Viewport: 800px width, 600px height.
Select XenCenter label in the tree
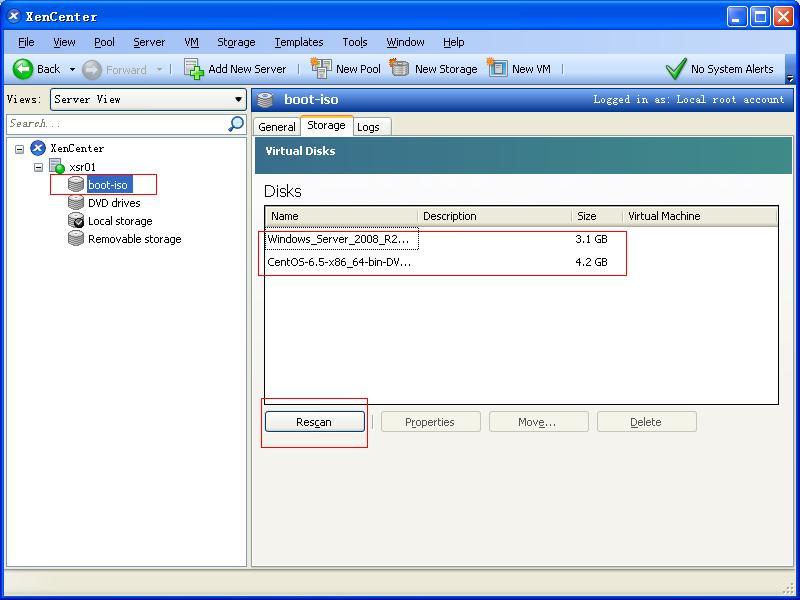(x=77, y=148)
